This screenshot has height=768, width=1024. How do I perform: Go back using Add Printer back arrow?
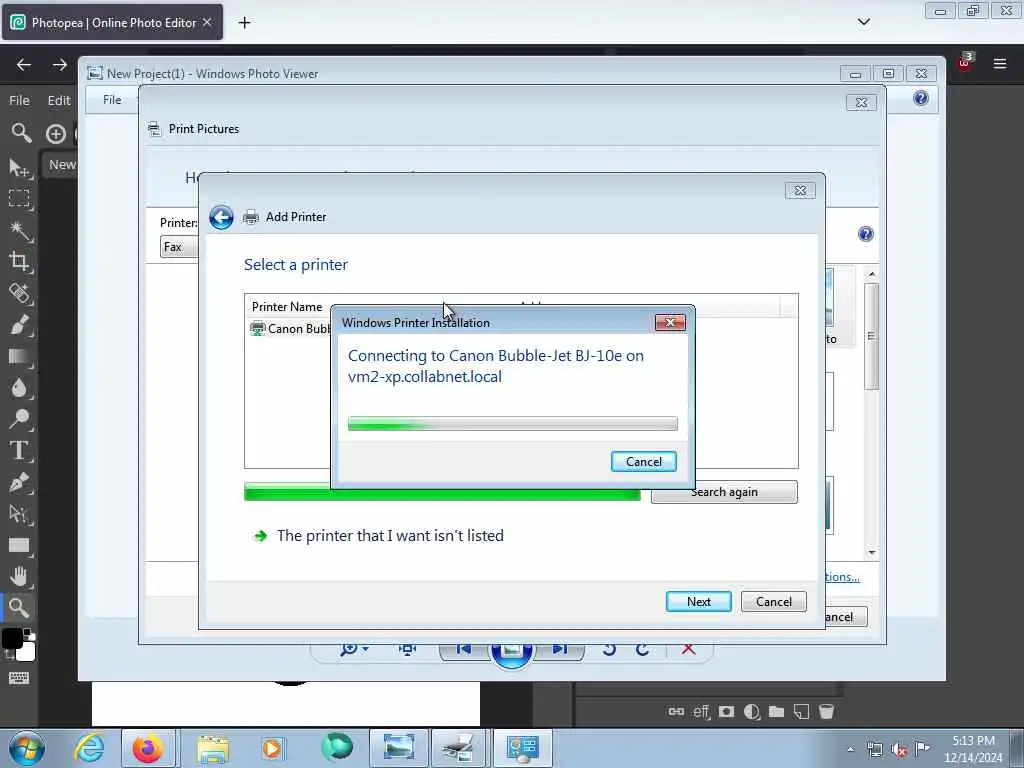click(x=221, y=217)
